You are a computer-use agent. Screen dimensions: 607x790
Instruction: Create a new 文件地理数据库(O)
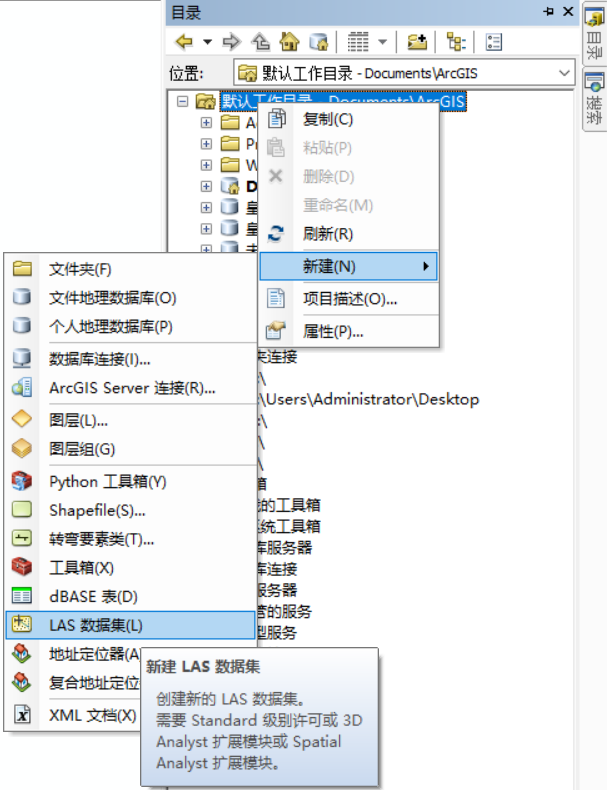[x=131, y=298]
